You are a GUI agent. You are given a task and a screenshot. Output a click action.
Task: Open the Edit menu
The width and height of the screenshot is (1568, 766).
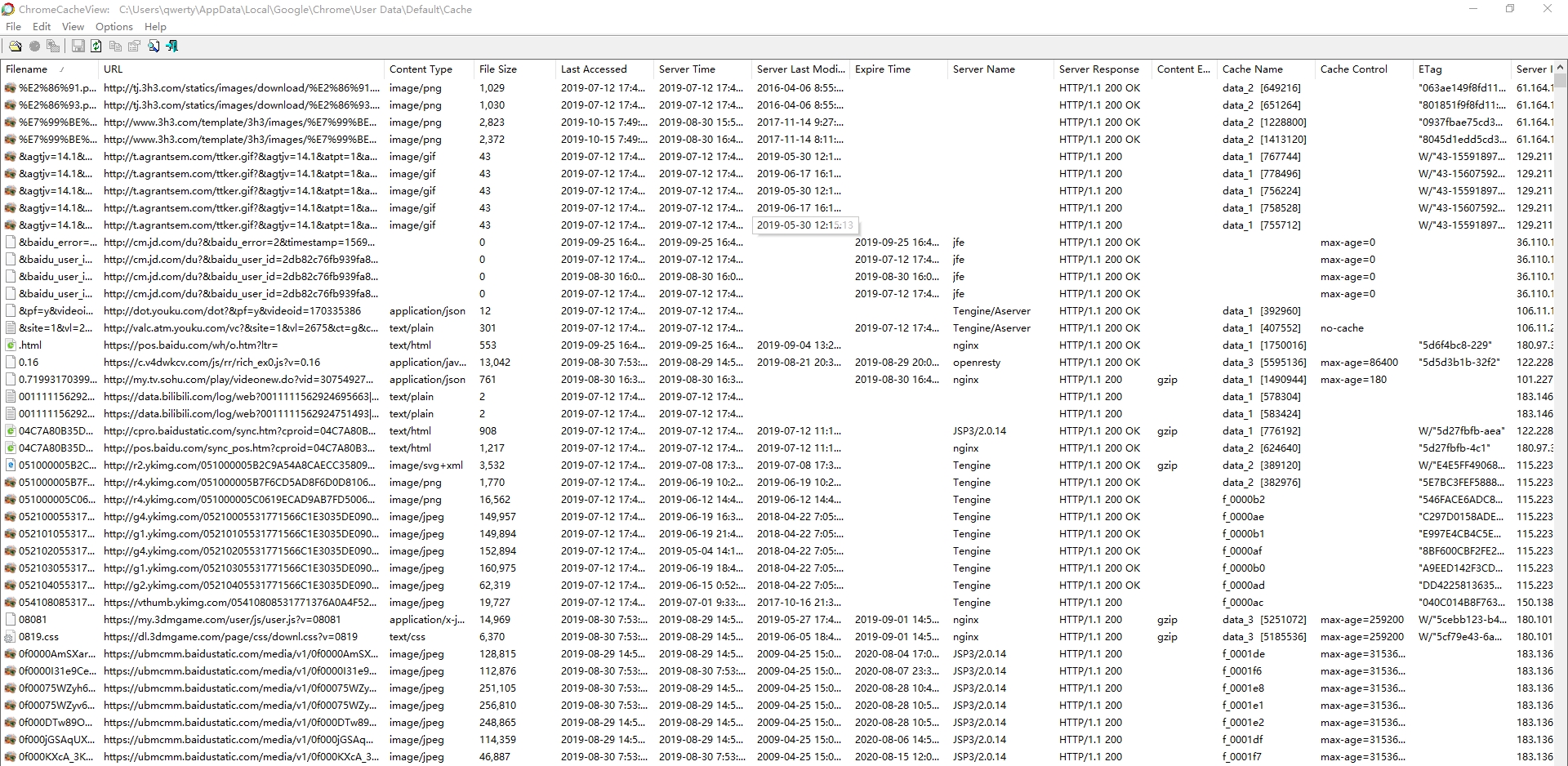click(x=42, y=27)
